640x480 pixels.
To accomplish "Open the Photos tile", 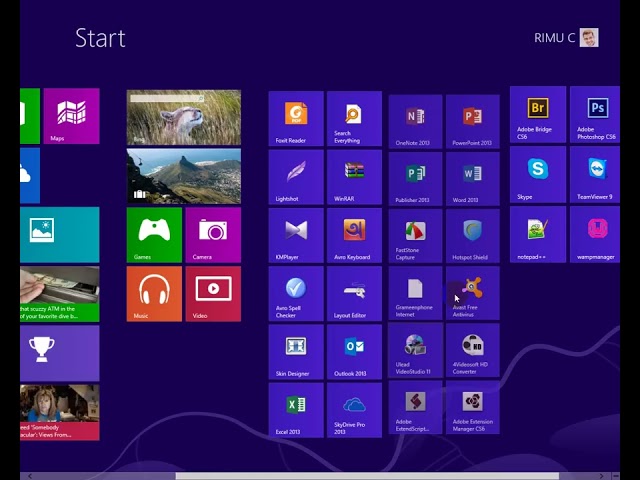I will (x=60, y=235).
